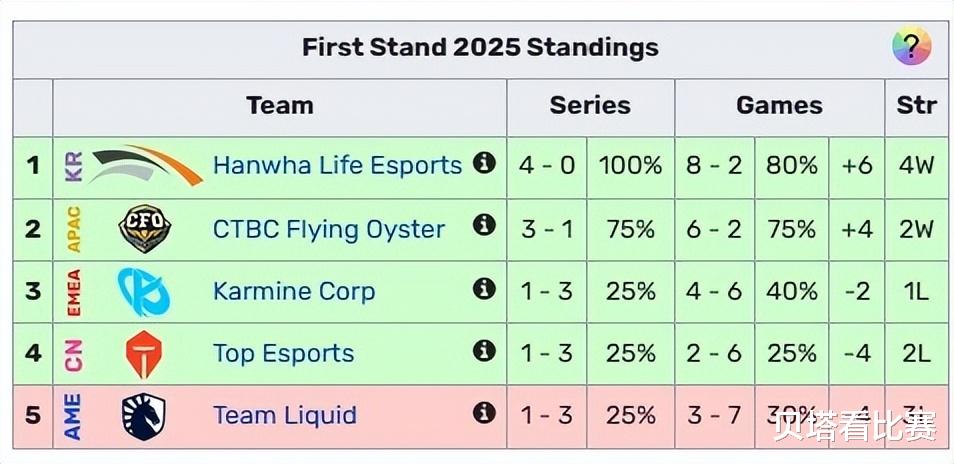Click the CTBC Flying Oyster CFO logo
This screenshot has width=954, height=464.
[x=144, y=229]
